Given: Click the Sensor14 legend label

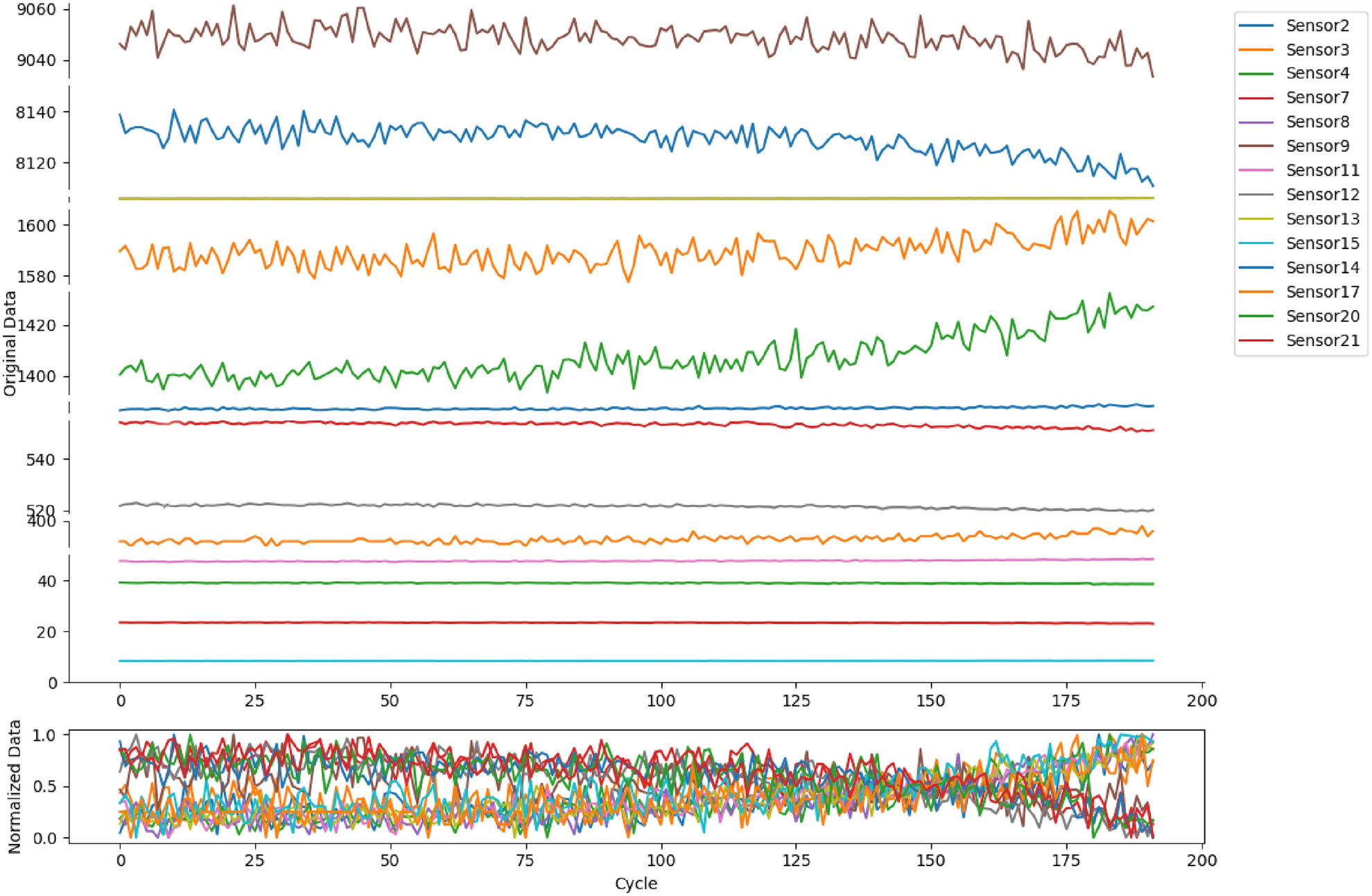Looking at the screenshot, I should 1321,268.
